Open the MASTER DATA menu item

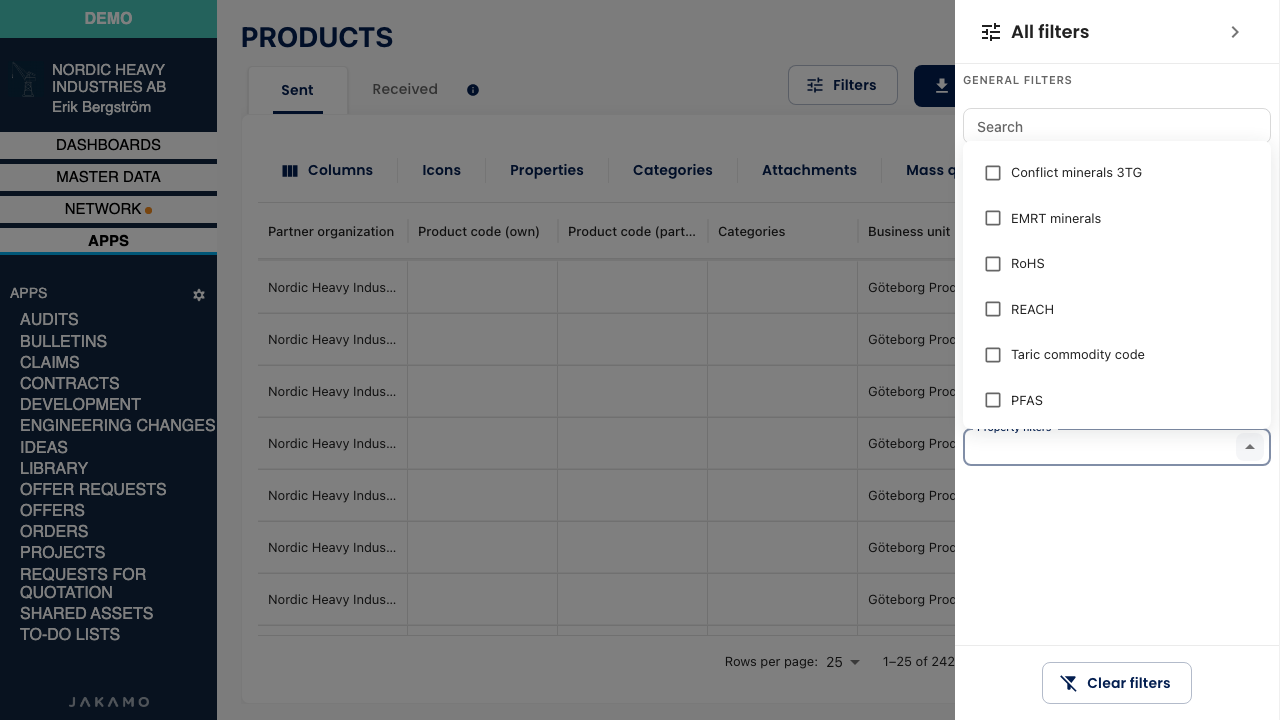(x=108, y=177)
